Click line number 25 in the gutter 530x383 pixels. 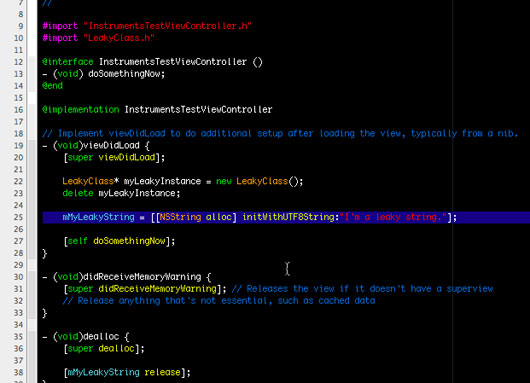[x=18, y=217]
